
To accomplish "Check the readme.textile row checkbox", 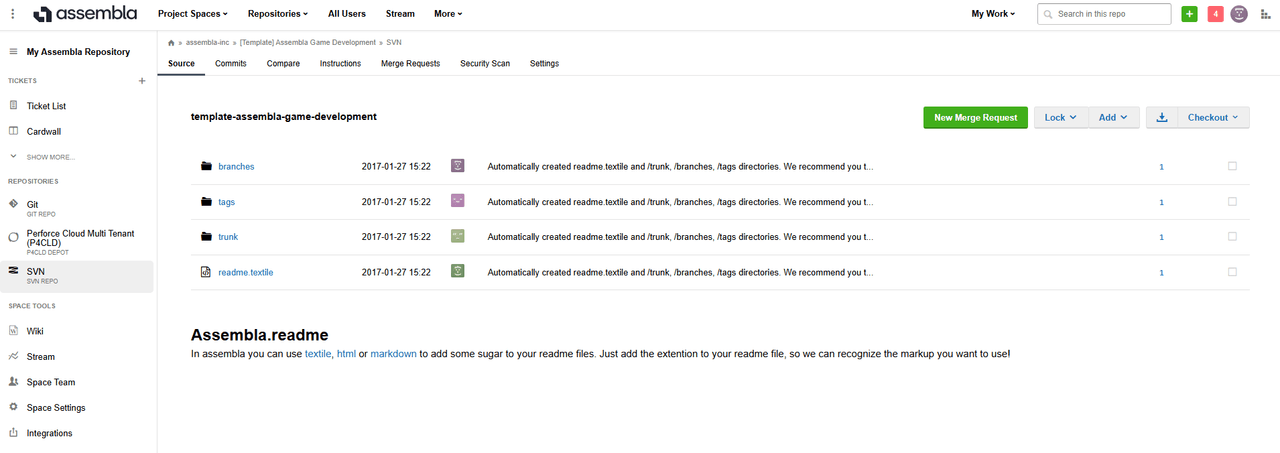I will pyautogui.click(x=1232, y=272).
